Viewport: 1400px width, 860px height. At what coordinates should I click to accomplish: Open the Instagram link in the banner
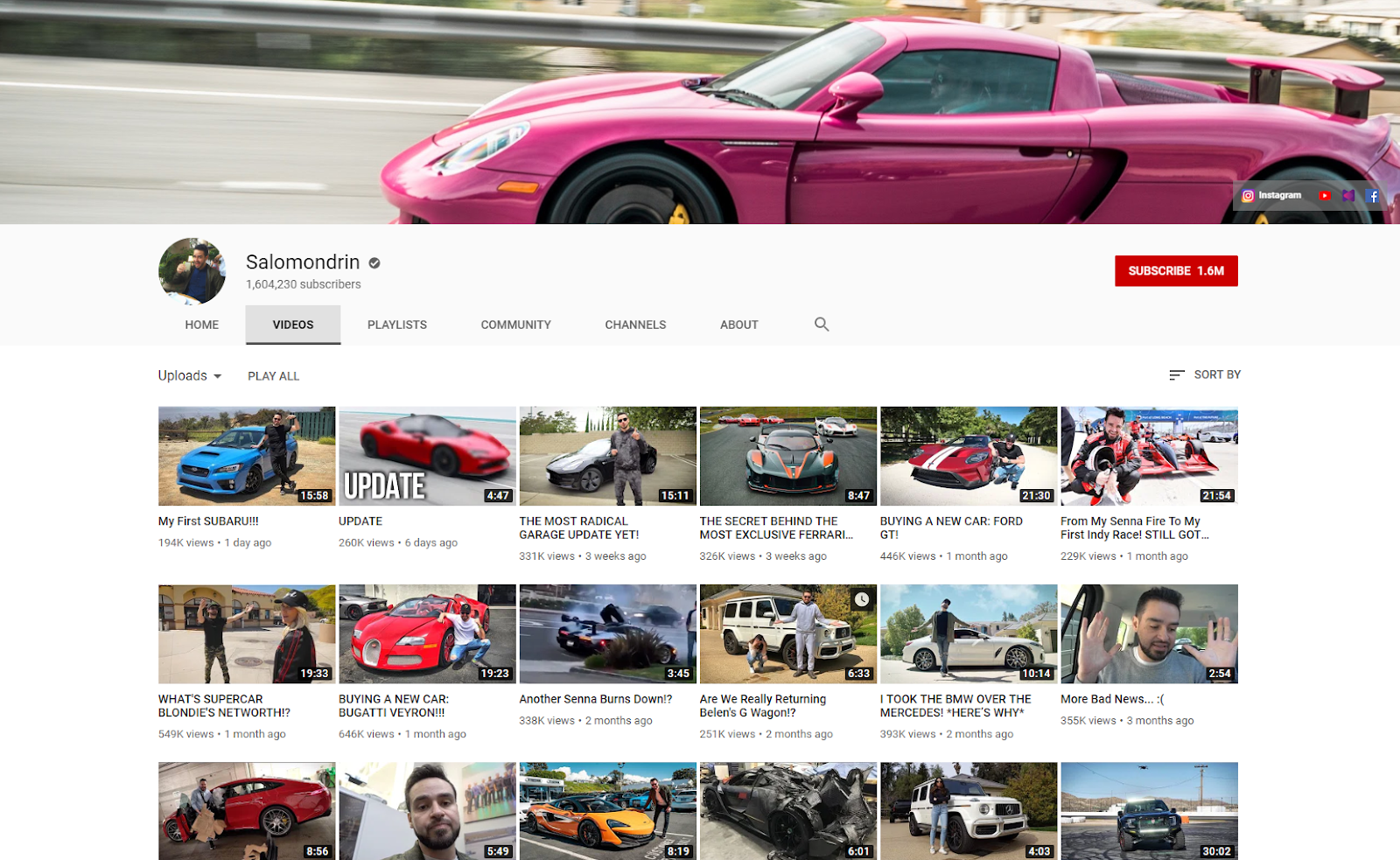tap(1271, 196)
